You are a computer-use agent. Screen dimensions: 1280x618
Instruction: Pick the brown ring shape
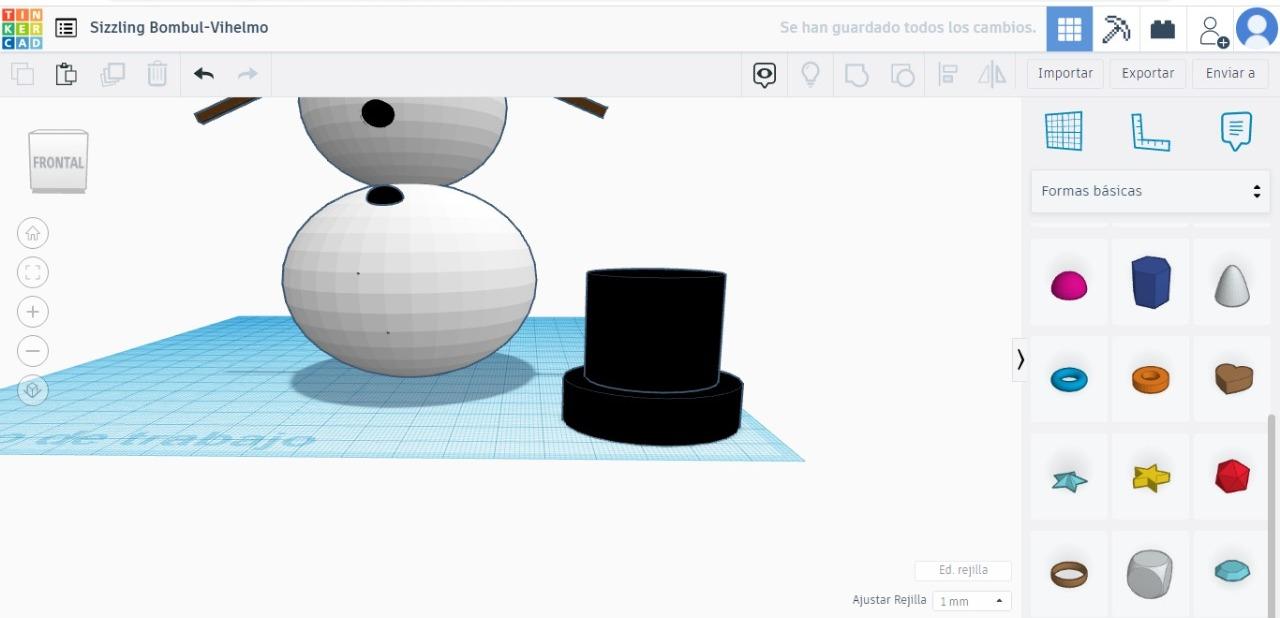(1069, 574)
